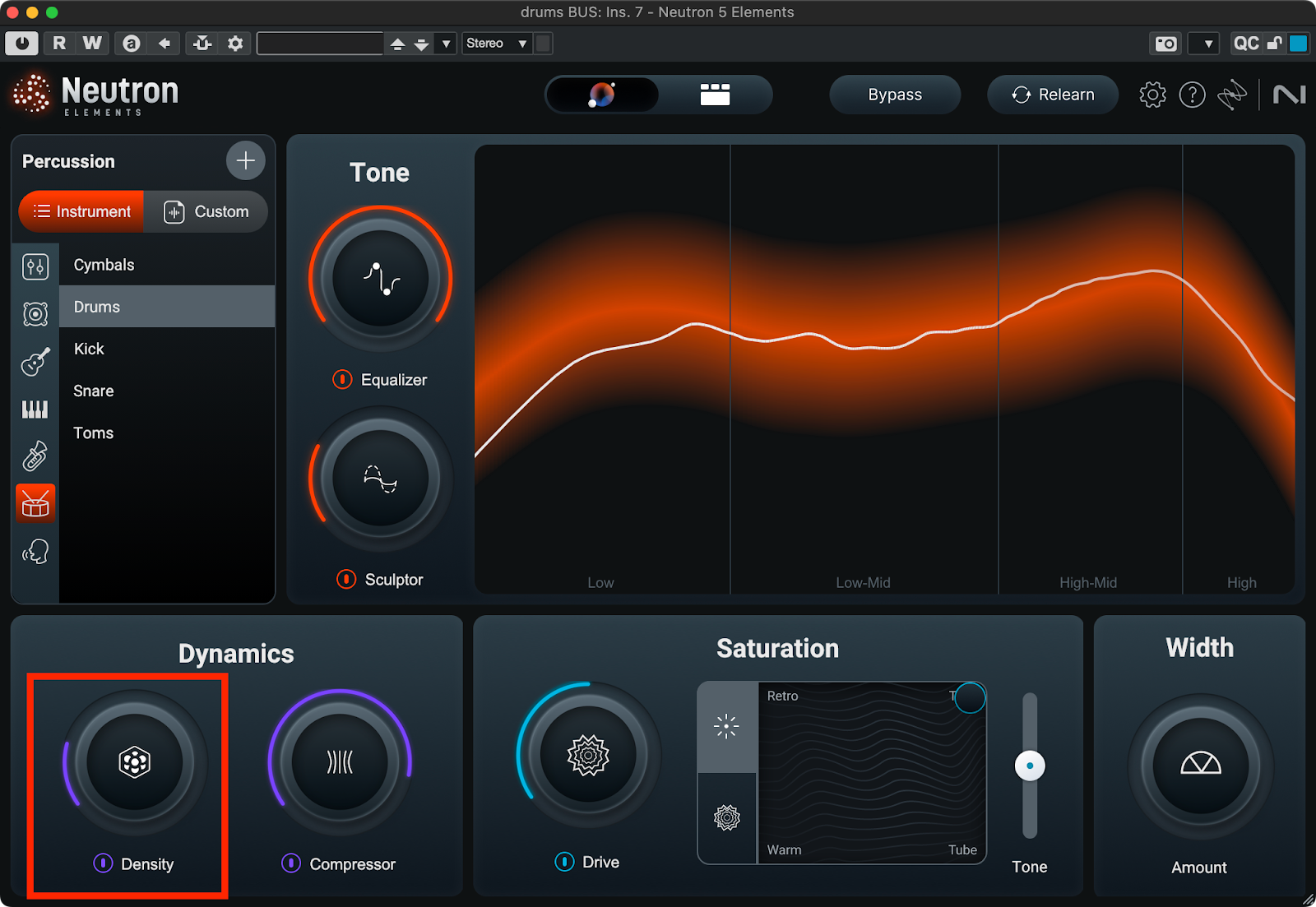
Task: Switch to the detailed modules view icon
Action: pyautogui.click(x=715, y=95)
